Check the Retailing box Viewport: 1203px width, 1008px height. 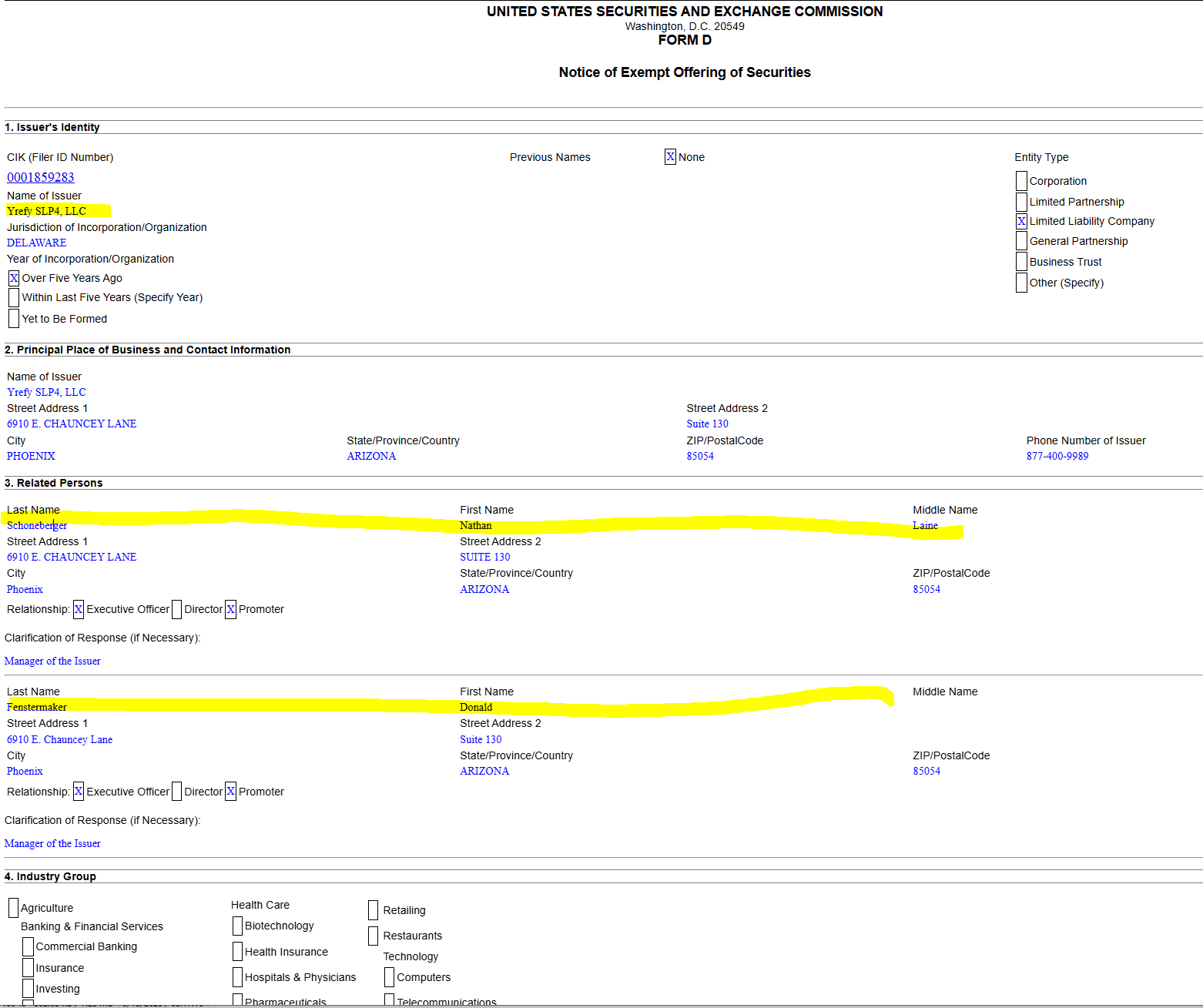(373, 910)
